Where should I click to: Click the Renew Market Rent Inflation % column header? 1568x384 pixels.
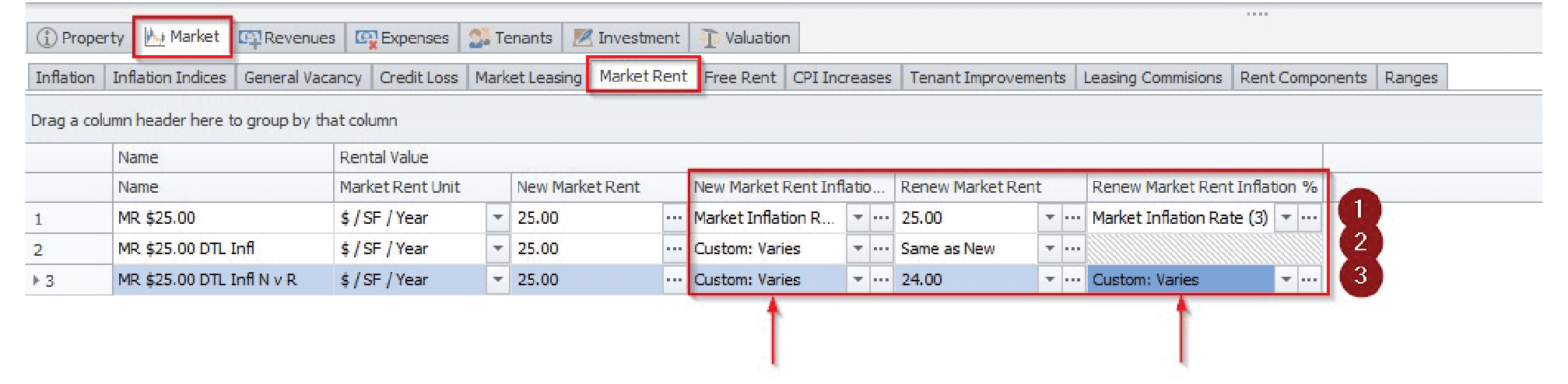pyautogui.click(x=1205, y=187)
